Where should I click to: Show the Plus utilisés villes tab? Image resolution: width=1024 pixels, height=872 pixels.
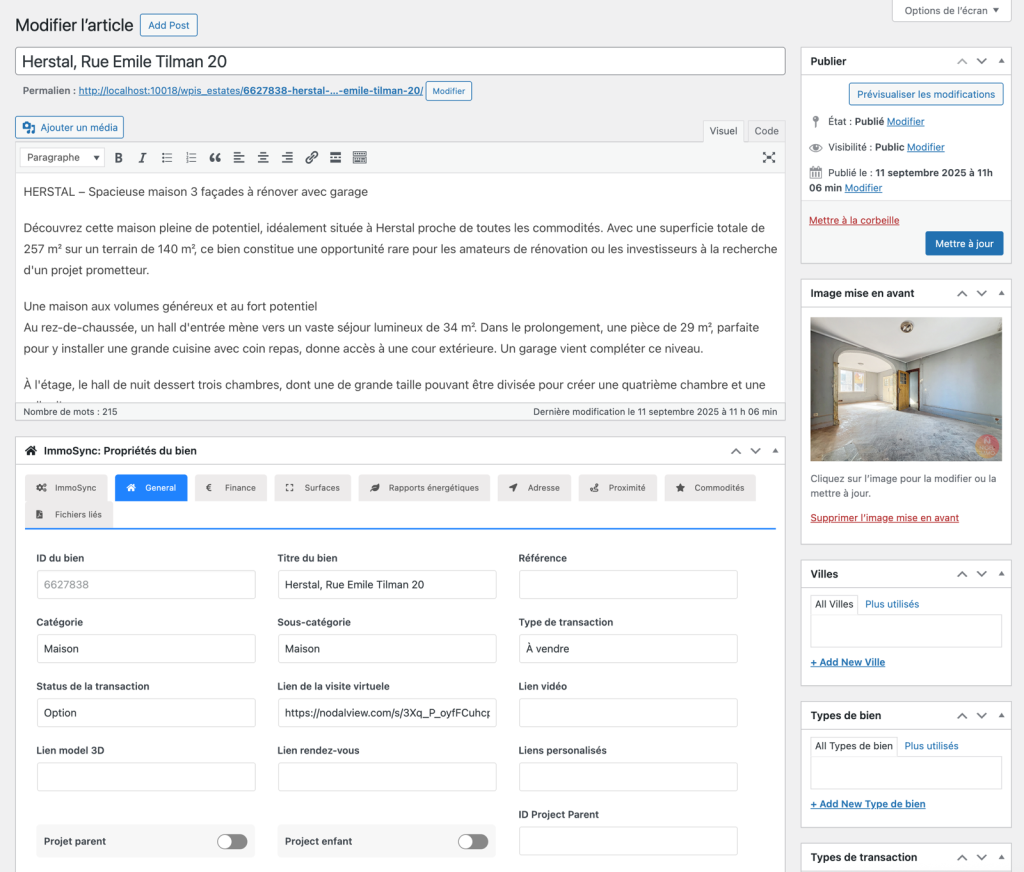(891, 604)
